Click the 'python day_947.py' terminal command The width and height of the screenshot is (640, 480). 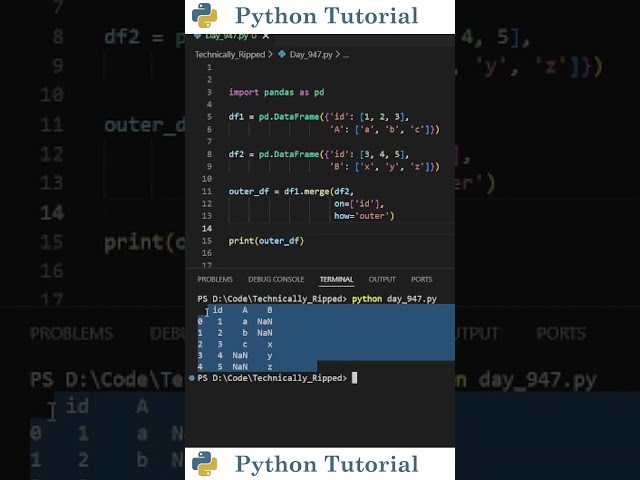coord(394,299)
